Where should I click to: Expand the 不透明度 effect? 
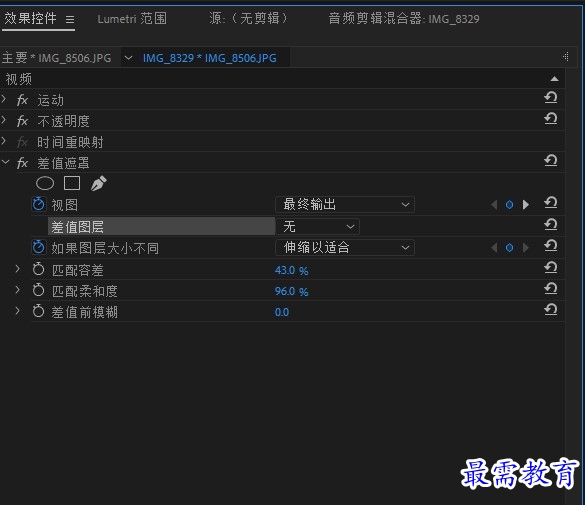(x=4, y=120)
